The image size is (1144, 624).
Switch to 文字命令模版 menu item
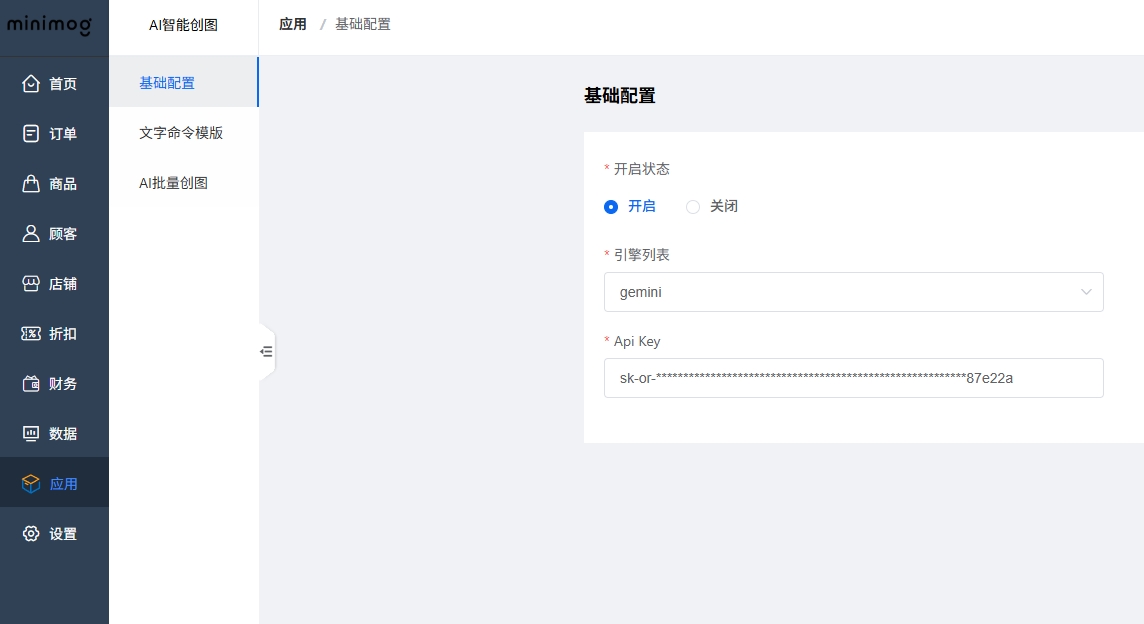[x=181, y=133]
